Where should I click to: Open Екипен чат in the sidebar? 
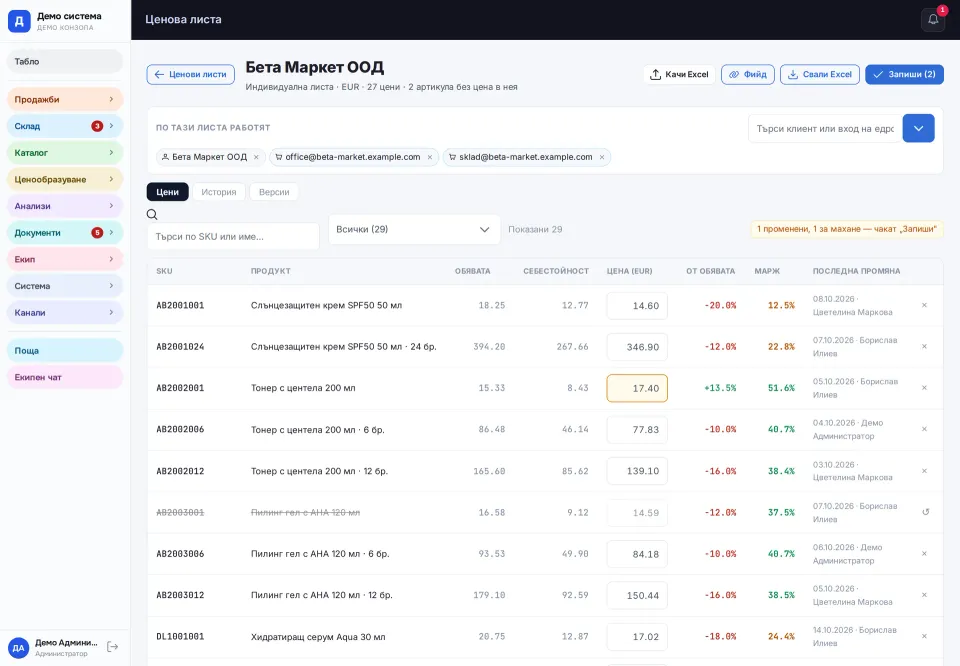pos(65,377)
